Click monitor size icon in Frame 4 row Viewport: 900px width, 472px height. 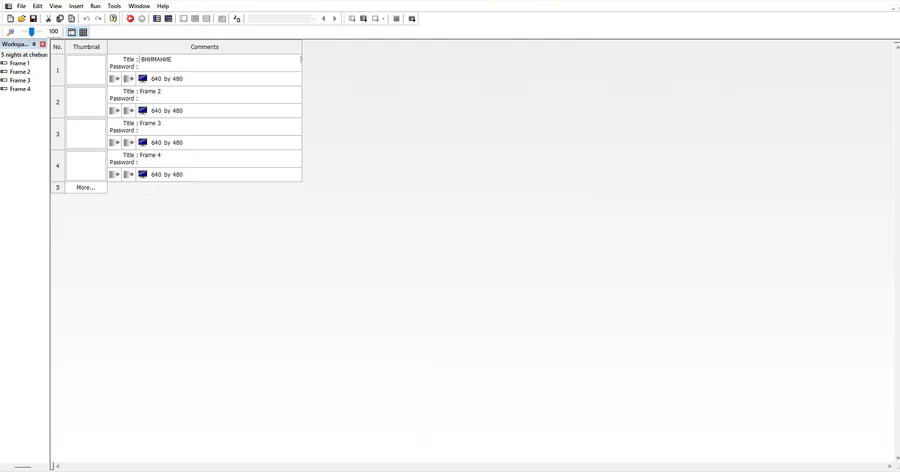pyautogui.click(x=143, y=174)
